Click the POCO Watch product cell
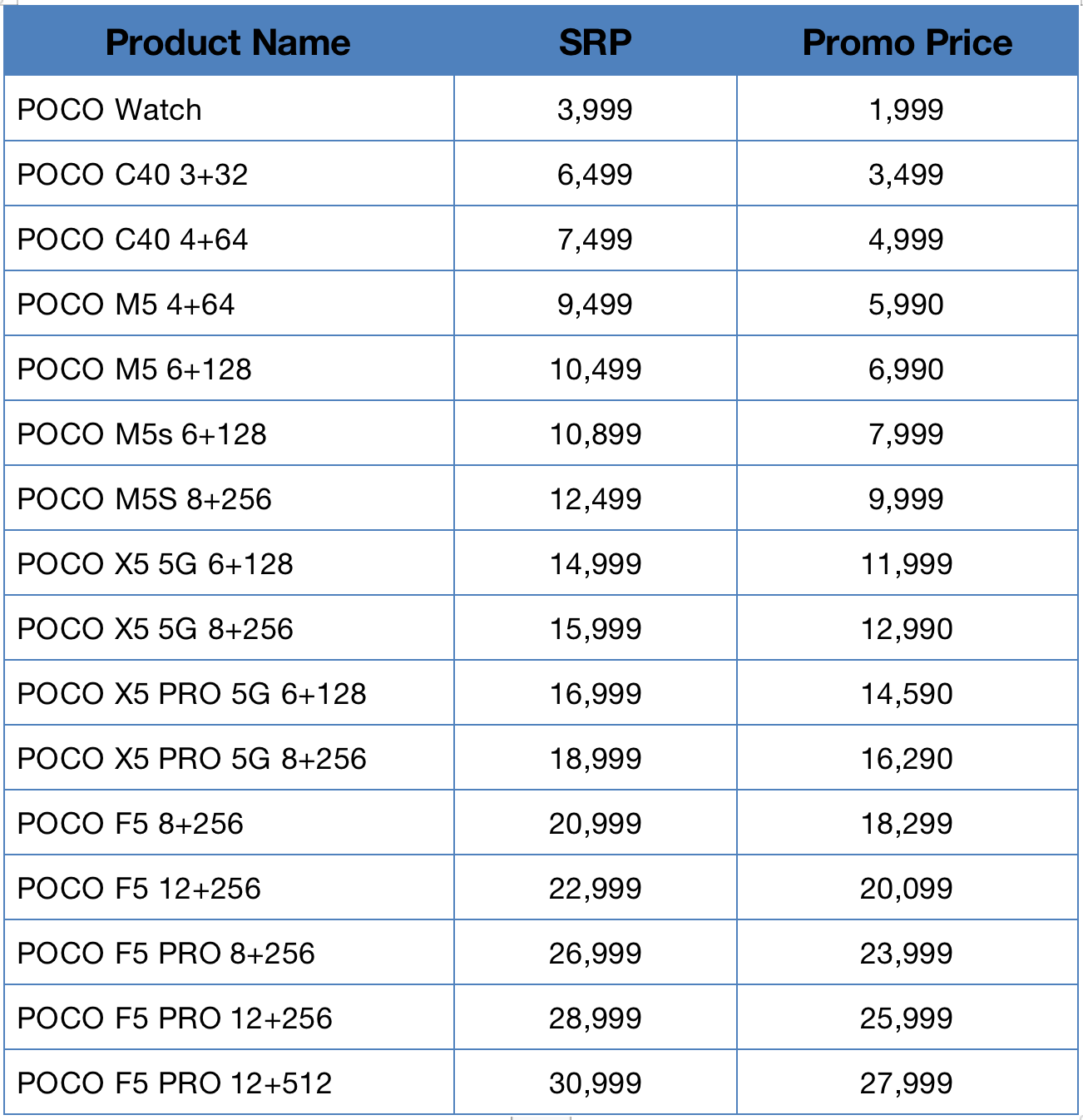Screen dimensions: 1083x1120 229,109
